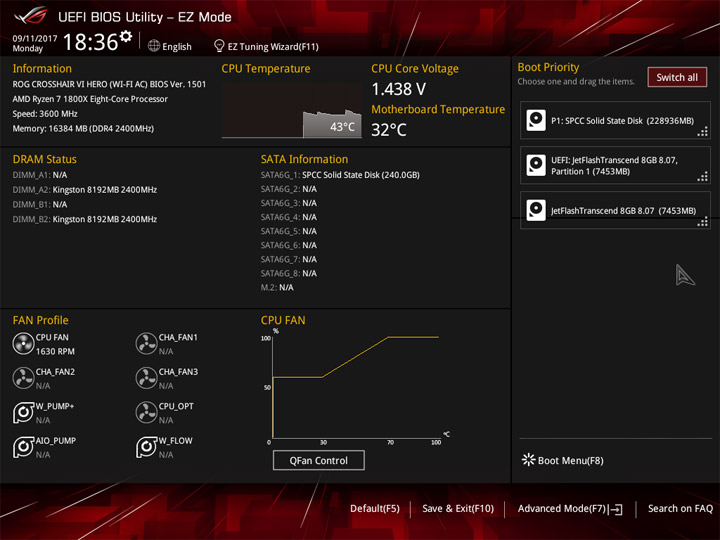Click the CPU temperature graph
This screenshot has height=540, width=720.
pos(292,110)
